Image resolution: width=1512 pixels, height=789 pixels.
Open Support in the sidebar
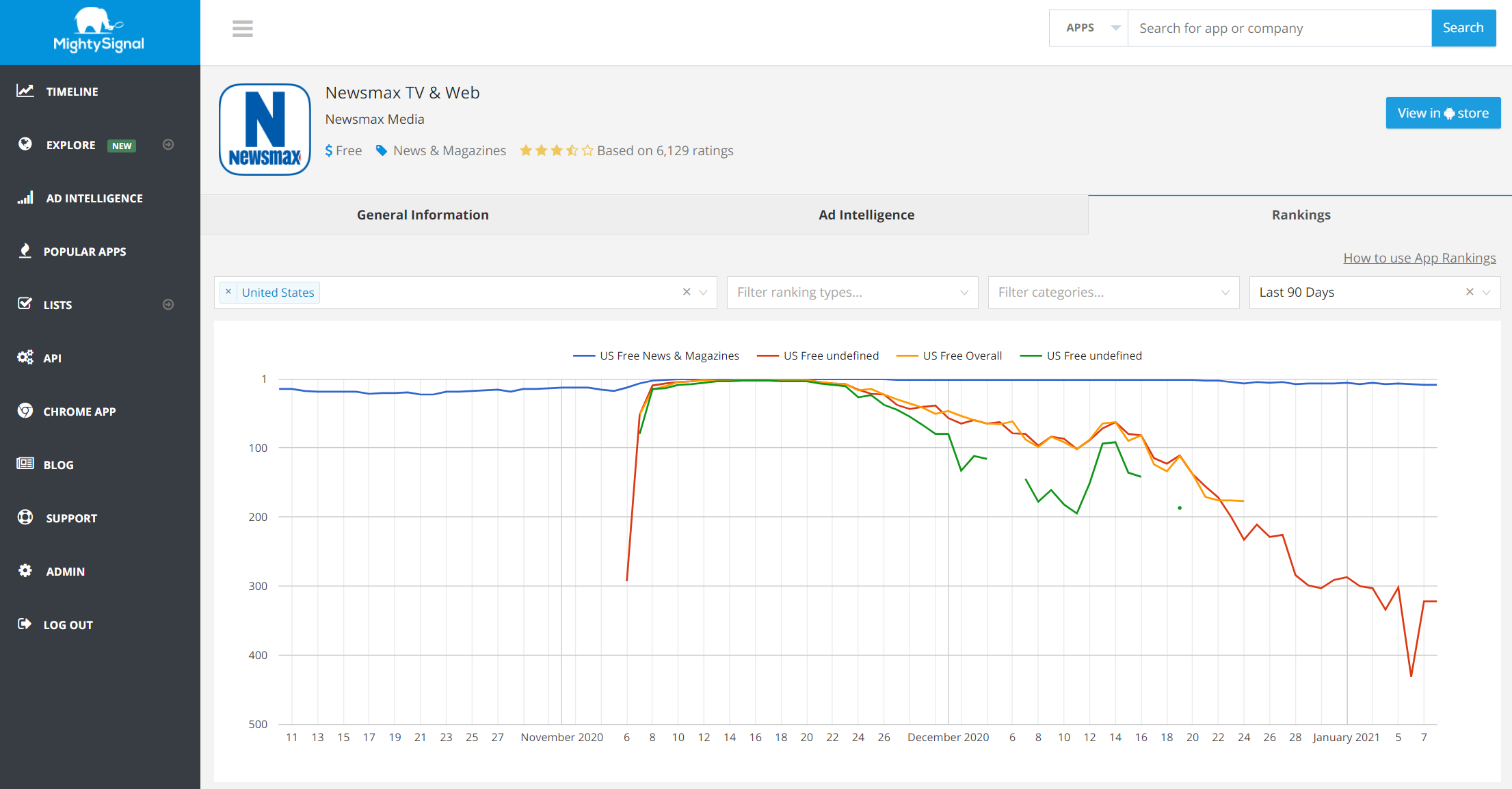[71, 518]
